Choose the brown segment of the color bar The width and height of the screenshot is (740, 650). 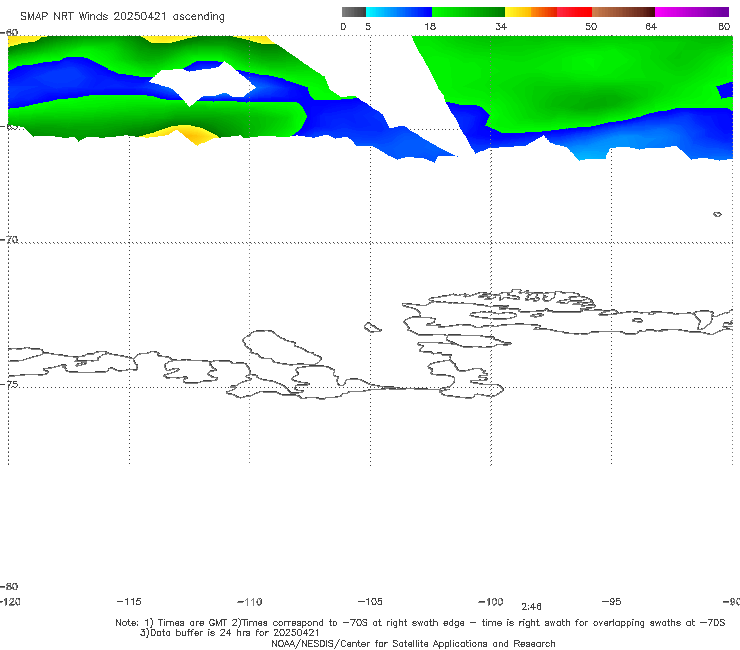[x=623, y=12]
